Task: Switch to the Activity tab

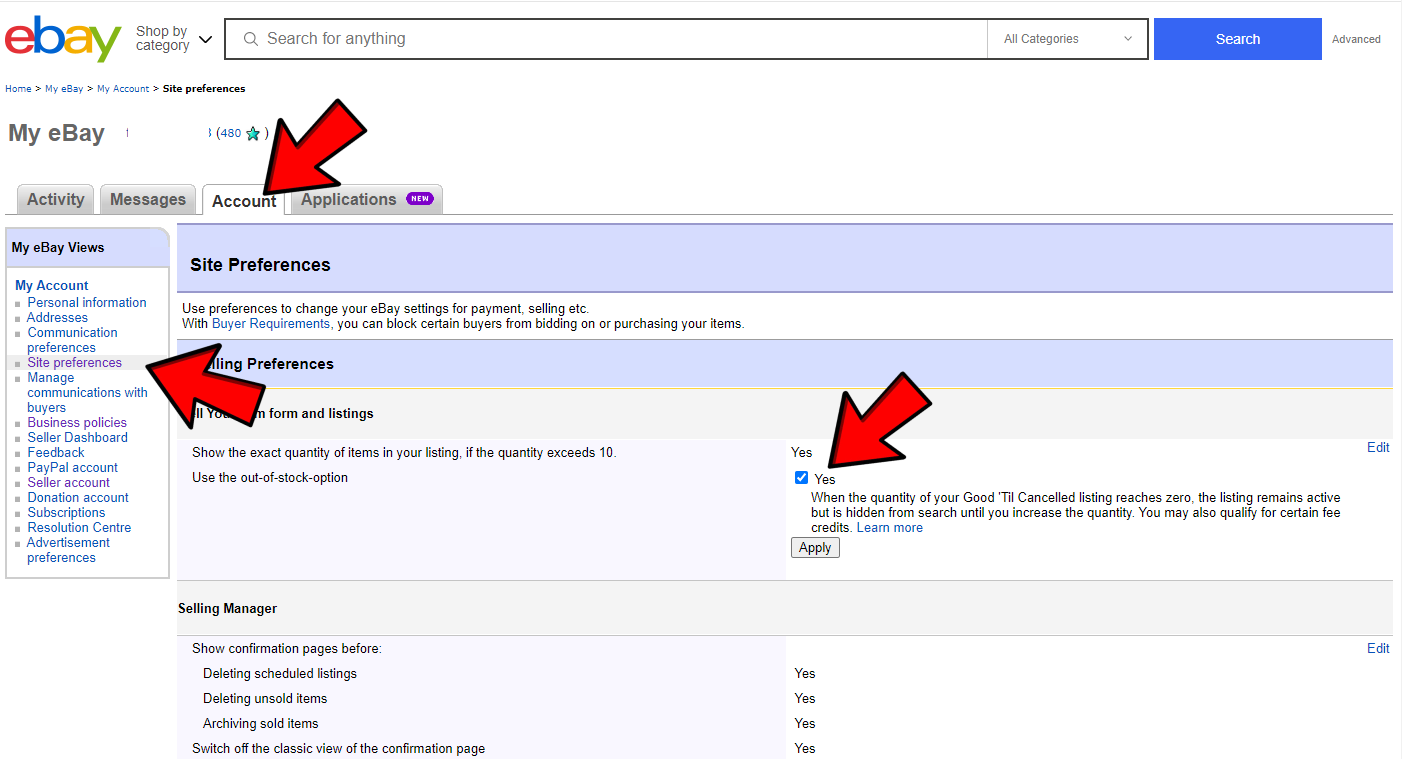Action: (x=56, y=199)
